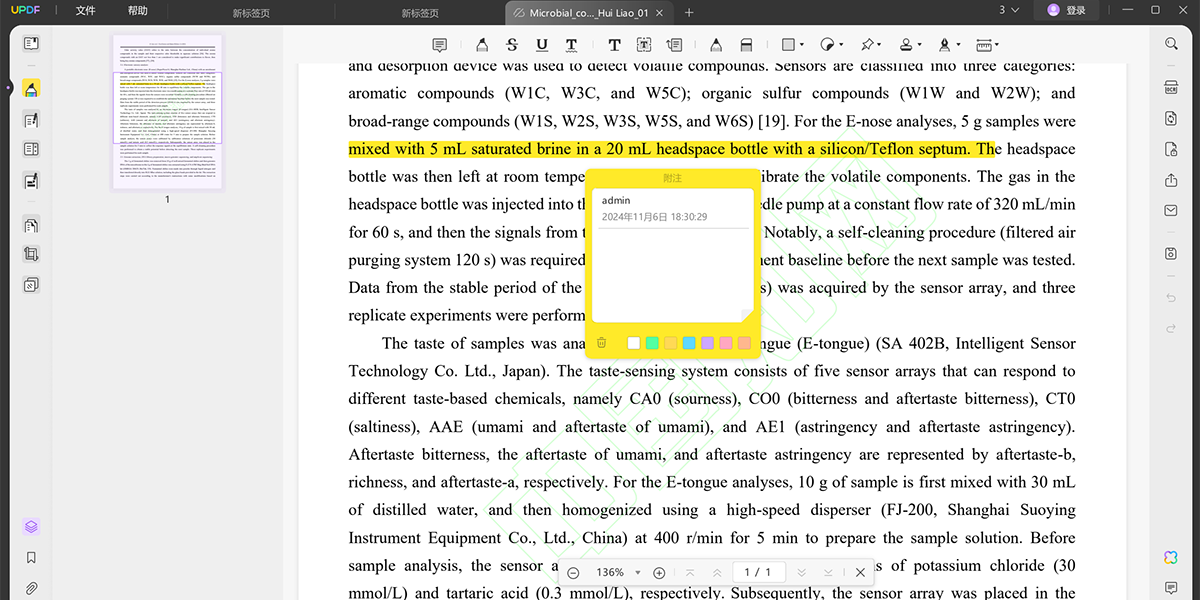Toggle the attachments paperclip panel

pyautogui.click(x=31, y=588)
